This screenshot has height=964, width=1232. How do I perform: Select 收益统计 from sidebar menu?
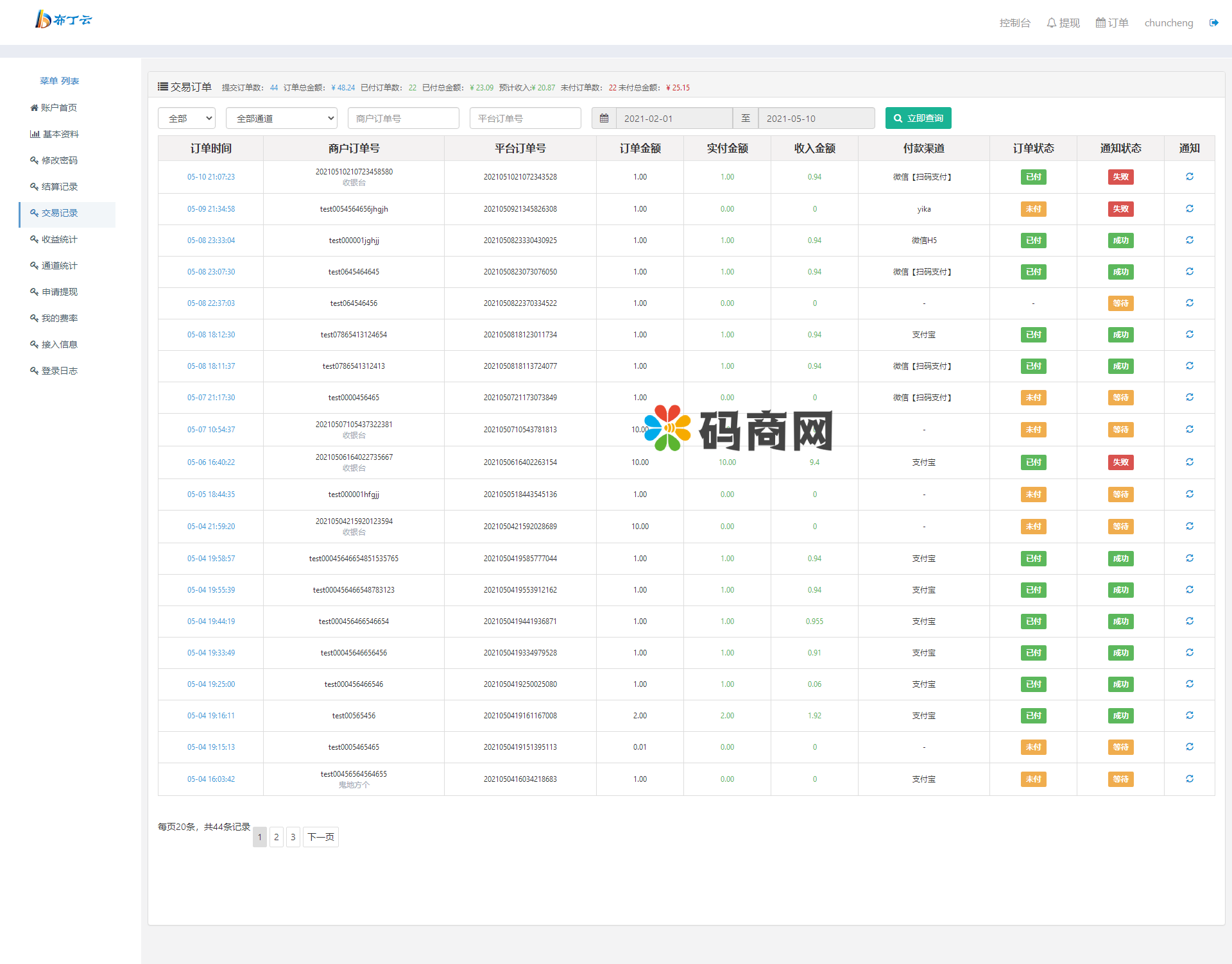tap(60, 239)
